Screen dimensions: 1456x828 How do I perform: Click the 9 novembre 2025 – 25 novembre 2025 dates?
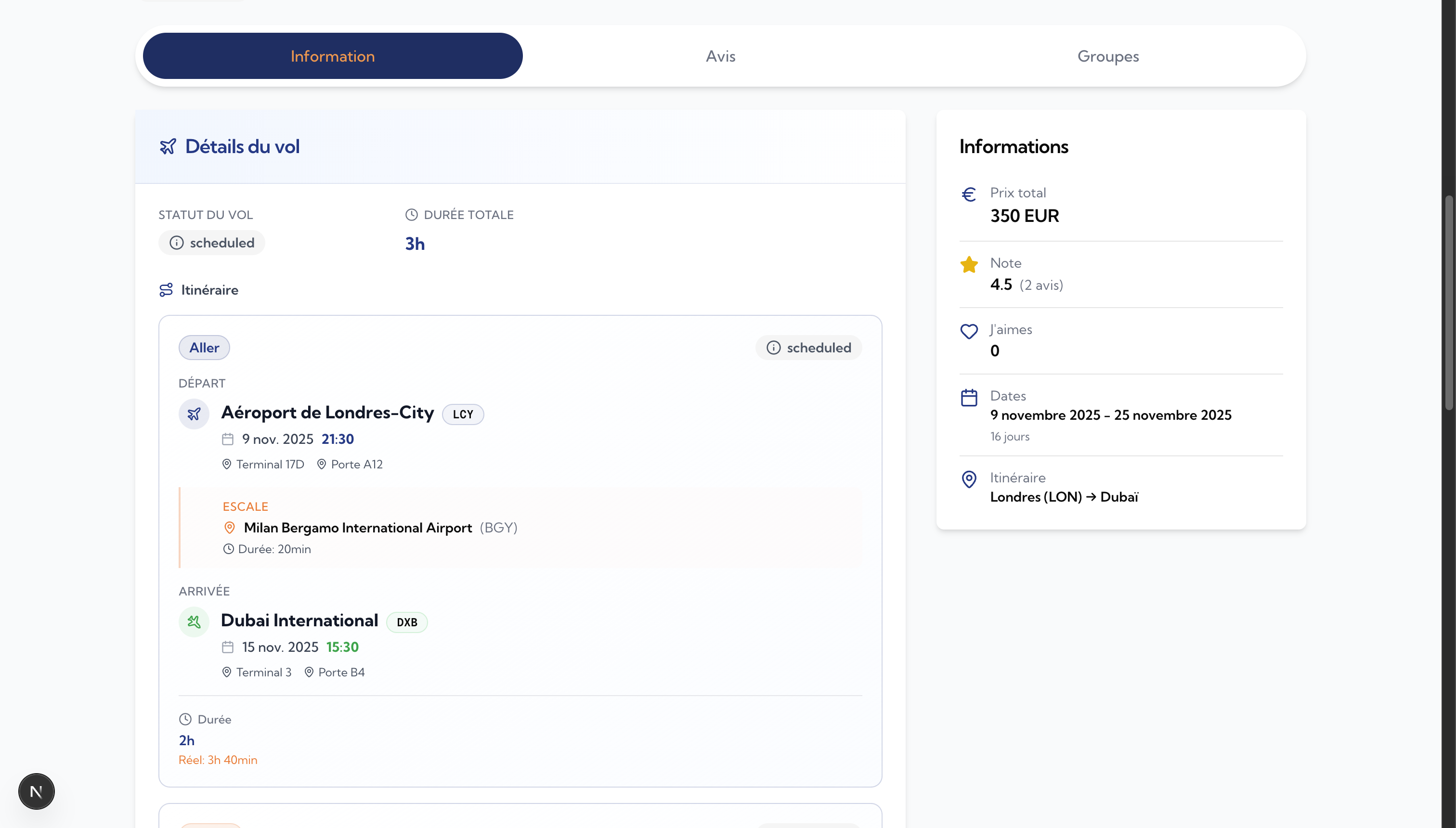pos(1111,415)
